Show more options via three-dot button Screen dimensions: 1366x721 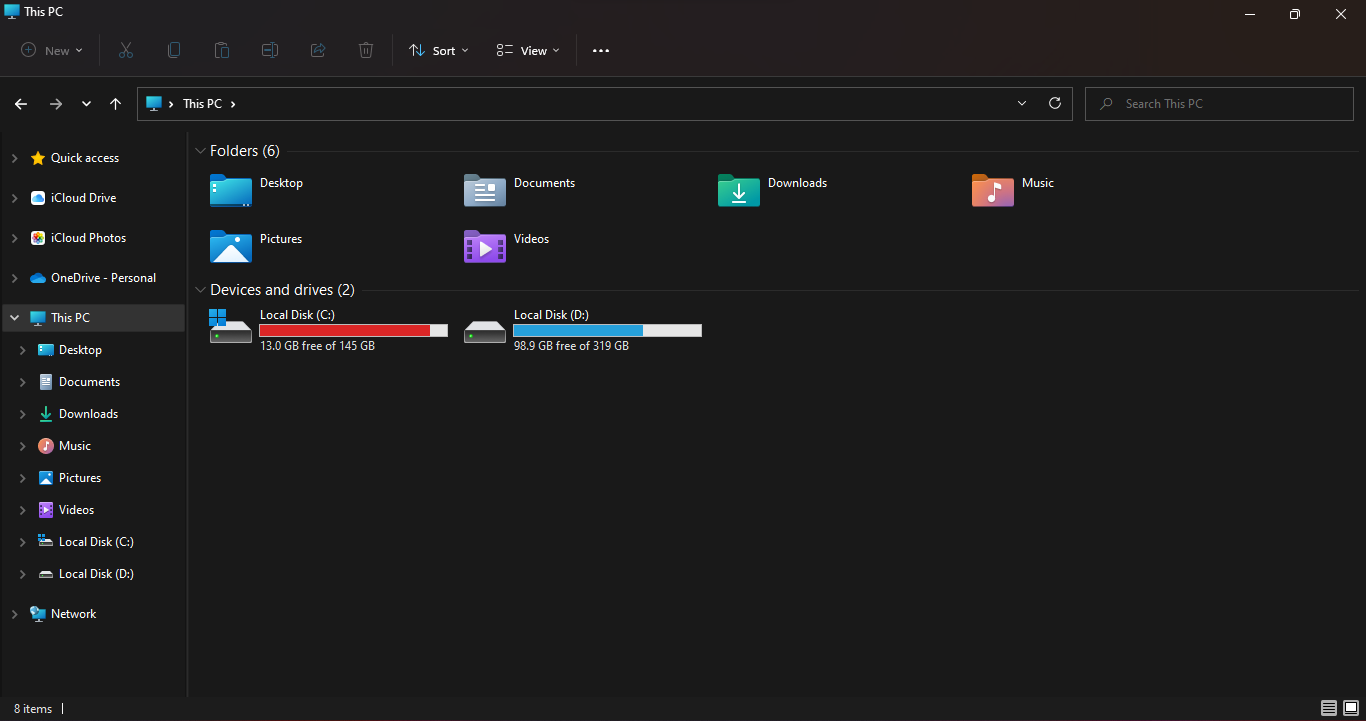click(x=600, y=50)
